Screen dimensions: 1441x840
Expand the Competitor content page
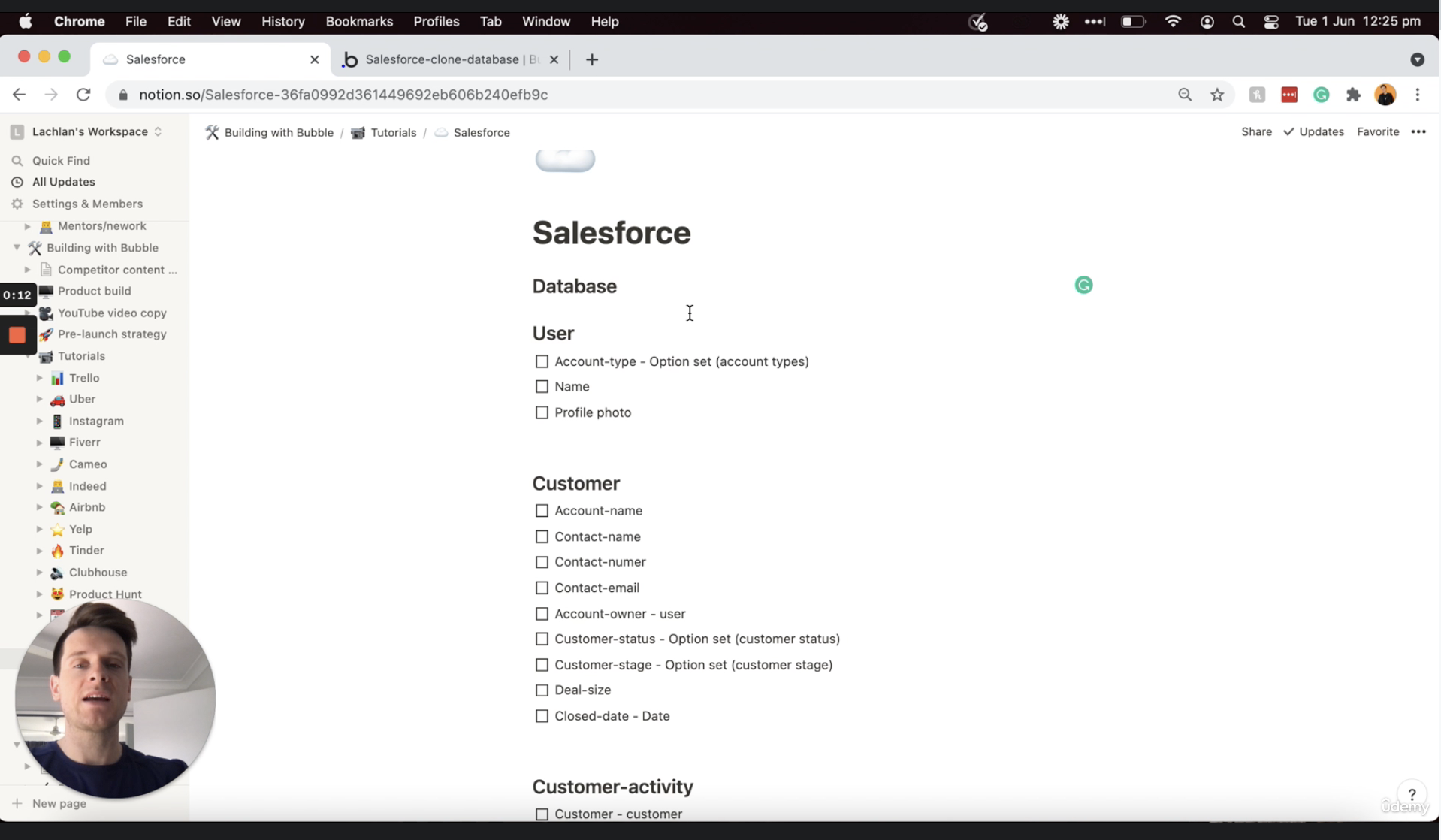click(x=28, y=270)
